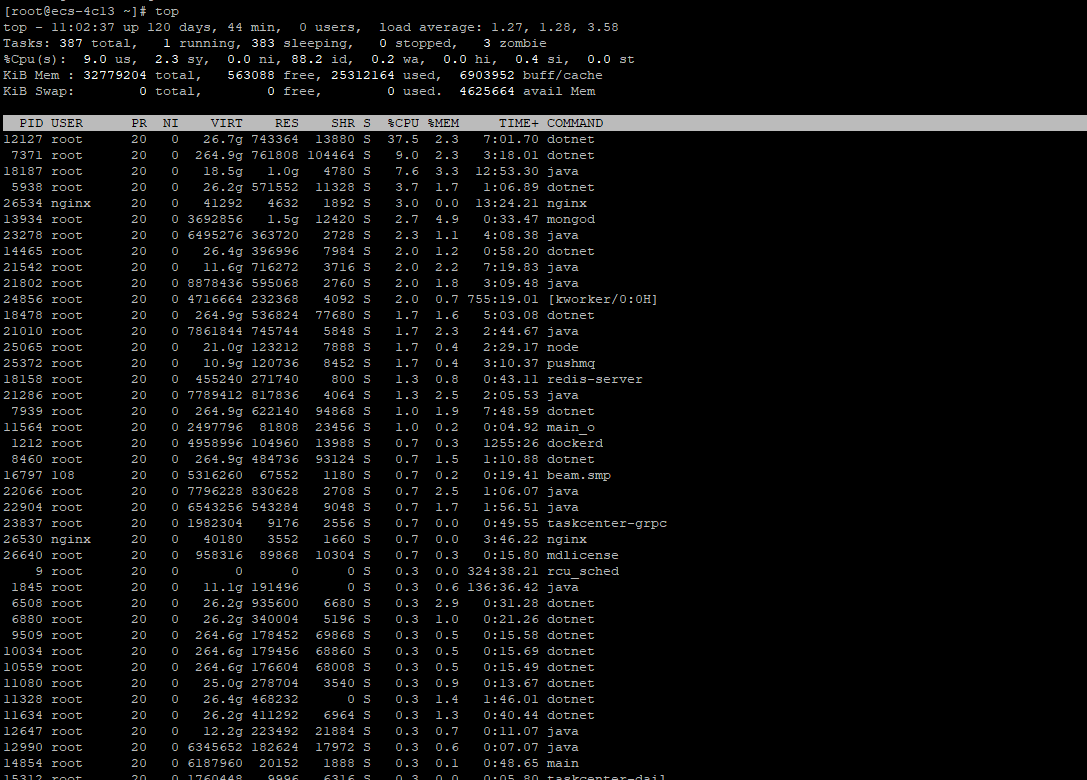Click PID 26534 nginx row
1087x780 pixels.
click(295, 204)
